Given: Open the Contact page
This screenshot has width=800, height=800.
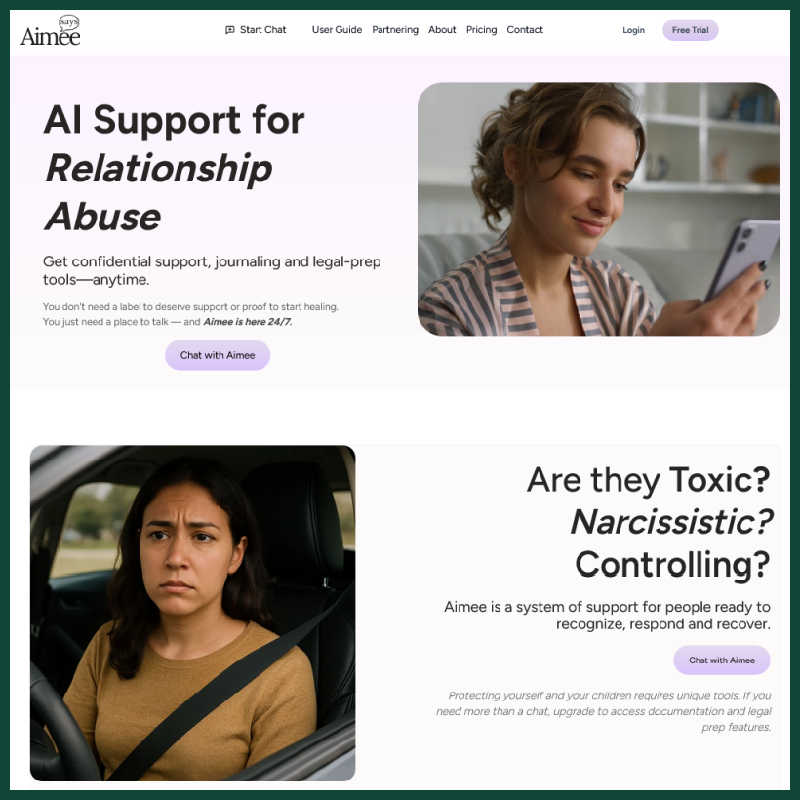Looking at the screenshot, I should [524, 30].
